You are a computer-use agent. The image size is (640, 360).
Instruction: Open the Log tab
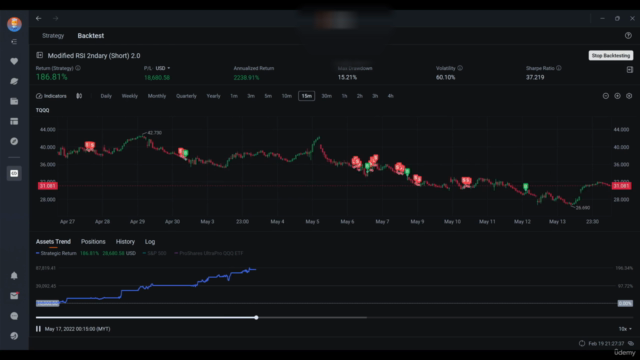pos(150,242)
